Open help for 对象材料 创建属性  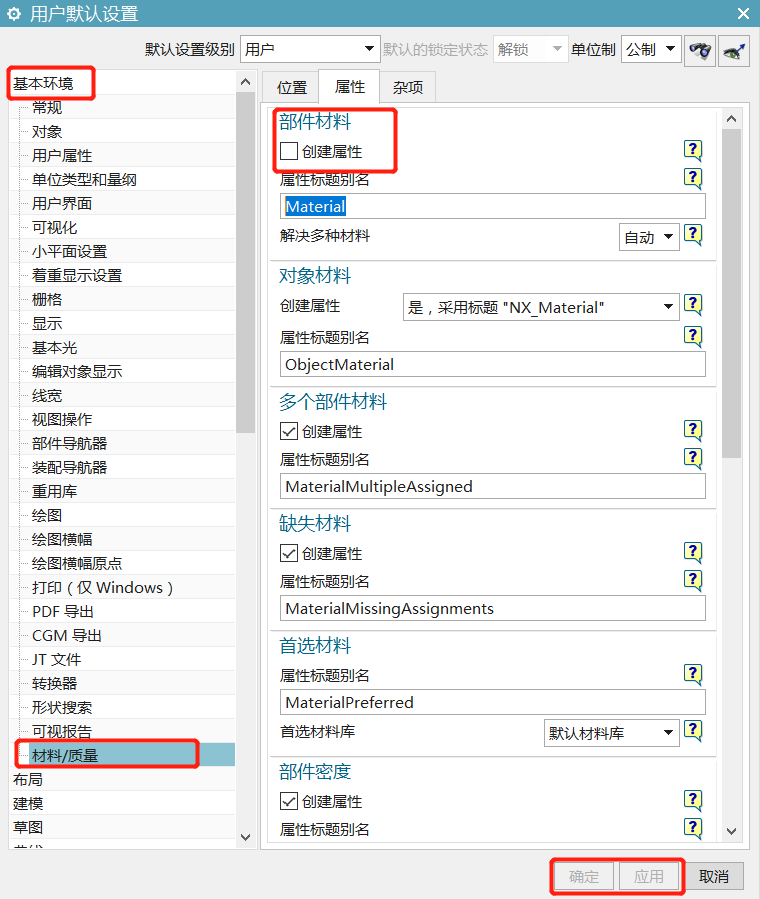click(693, 305)
